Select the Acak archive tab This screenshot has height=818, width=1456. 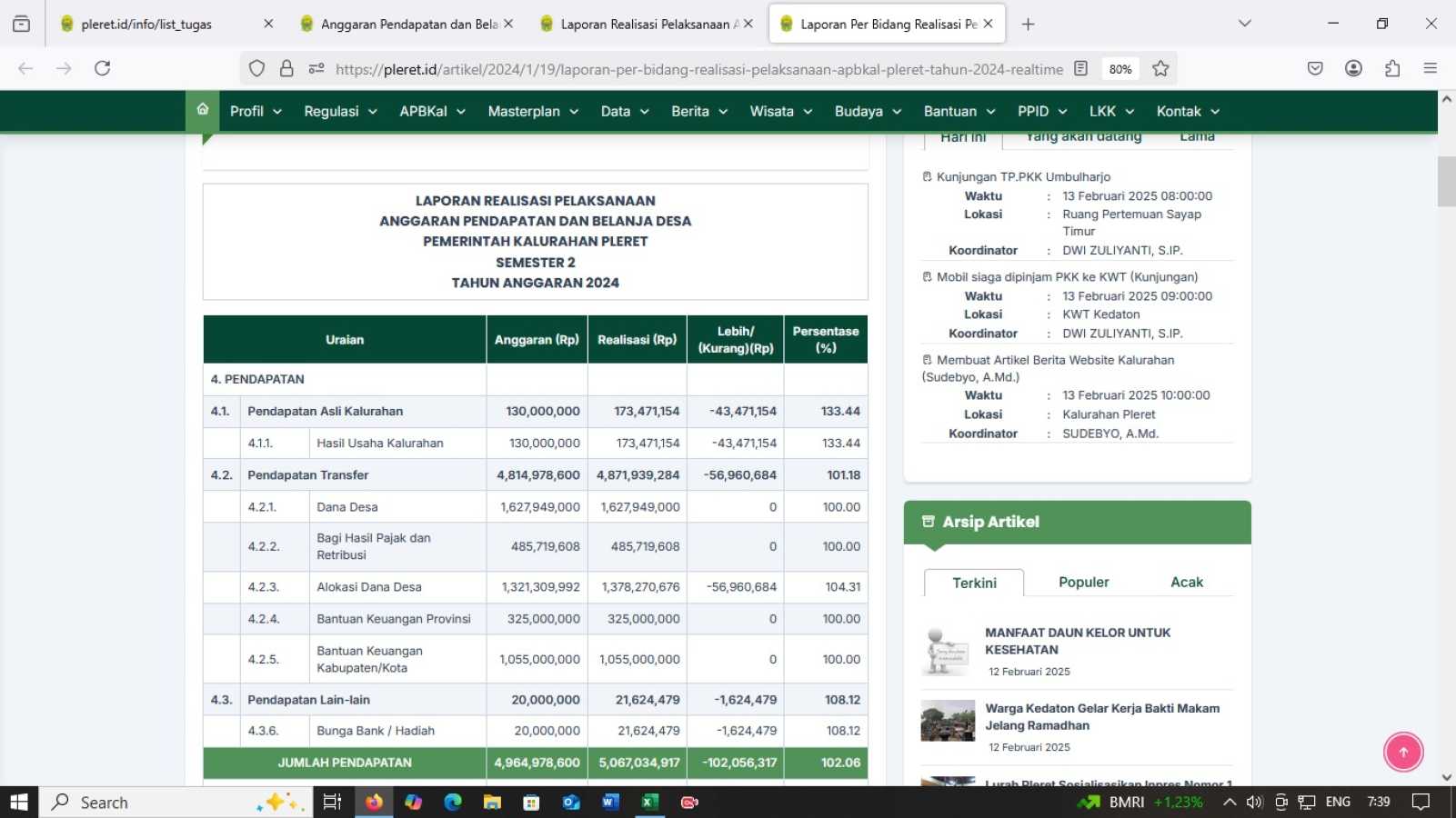click(1186, 582)
